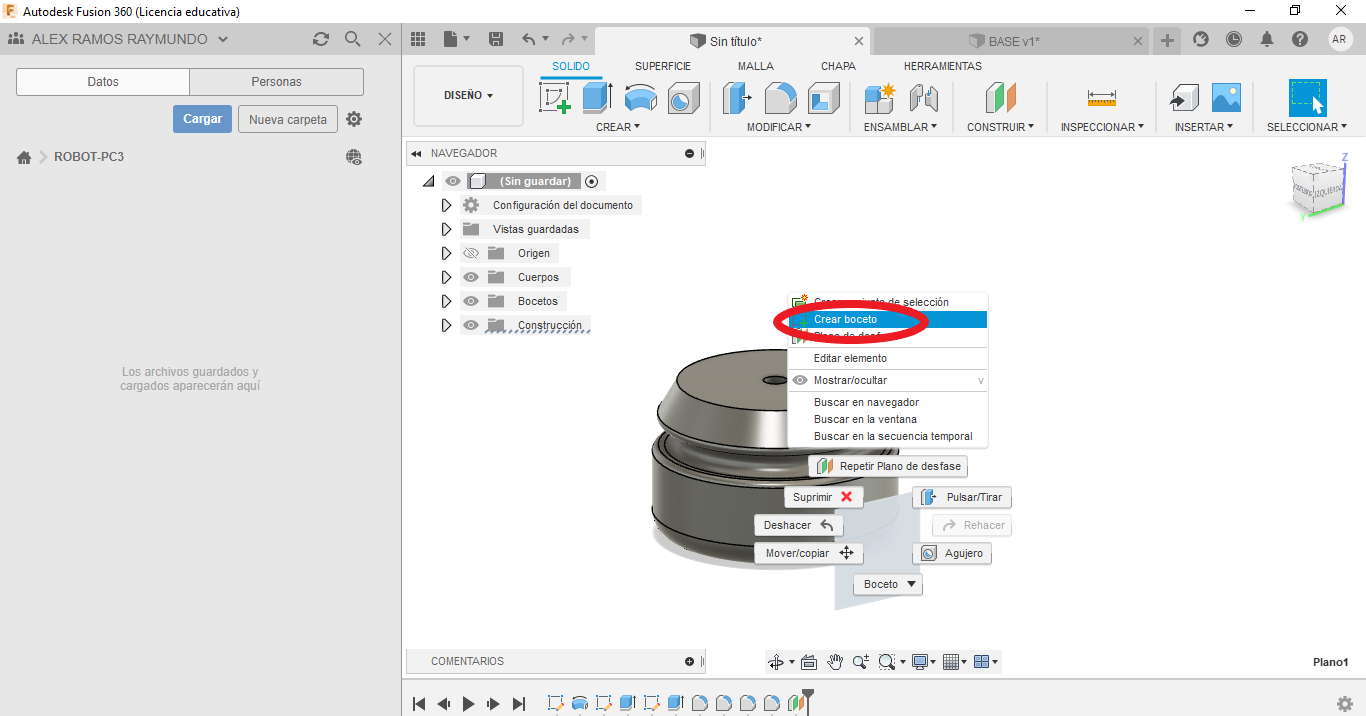Click the Orbit icon in navigation bar
The image size is (1366, 716).
775,662
